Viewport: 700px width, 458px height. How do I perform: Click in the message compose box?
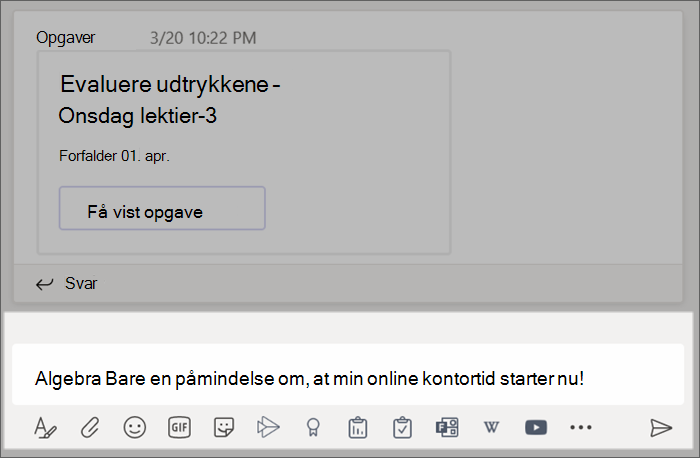pos(348,375)
